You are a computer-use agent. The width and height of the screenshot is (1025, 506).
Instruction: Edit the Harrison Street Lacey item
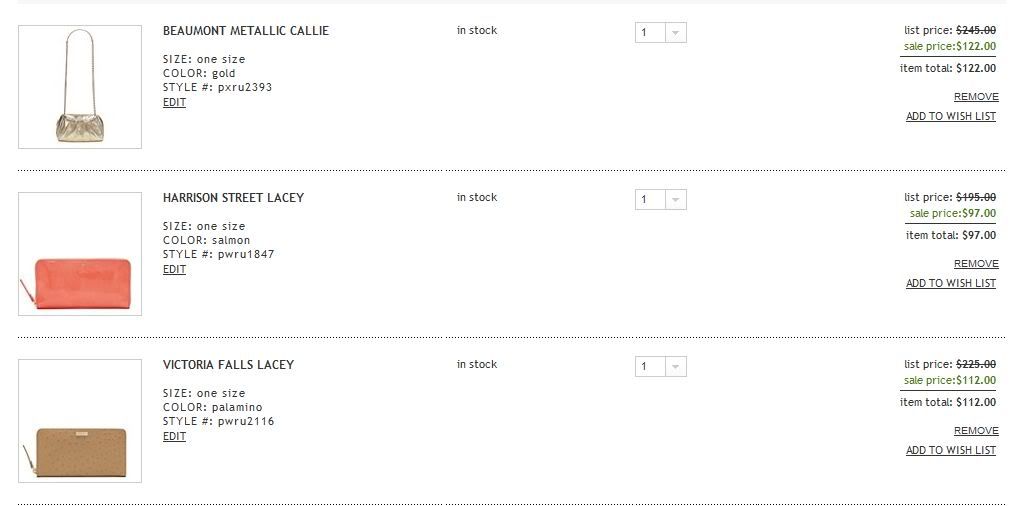pyautogui.click(x=174, y=269)
